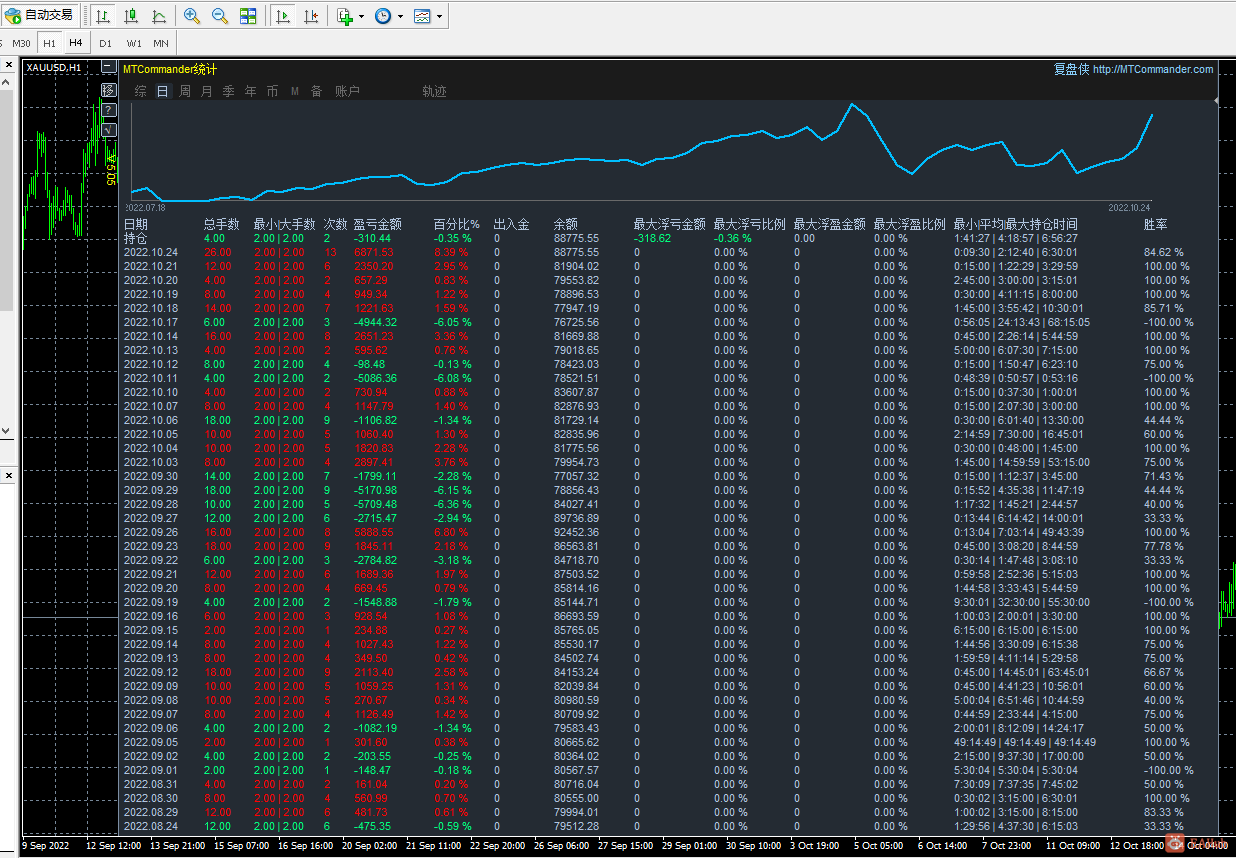Image resolution: width=1236 pixels, height=858 pixels.
Task: Tile chart windows with grid icon
Action: point(248,16)
